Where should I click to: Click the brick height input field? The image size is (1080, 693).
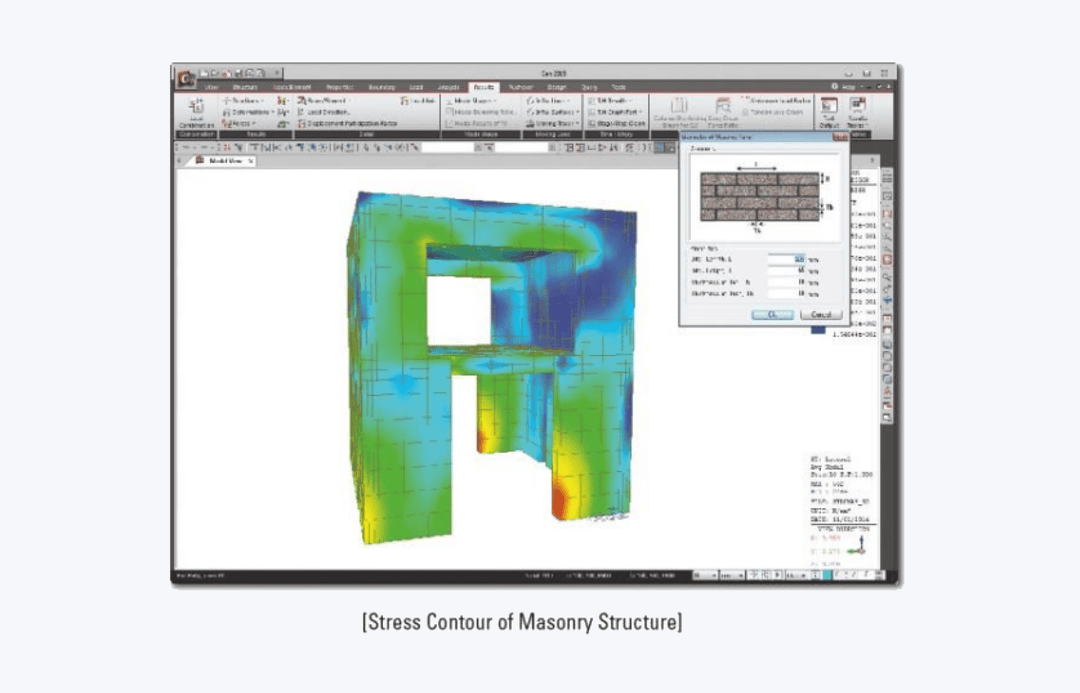click(787, 271)
